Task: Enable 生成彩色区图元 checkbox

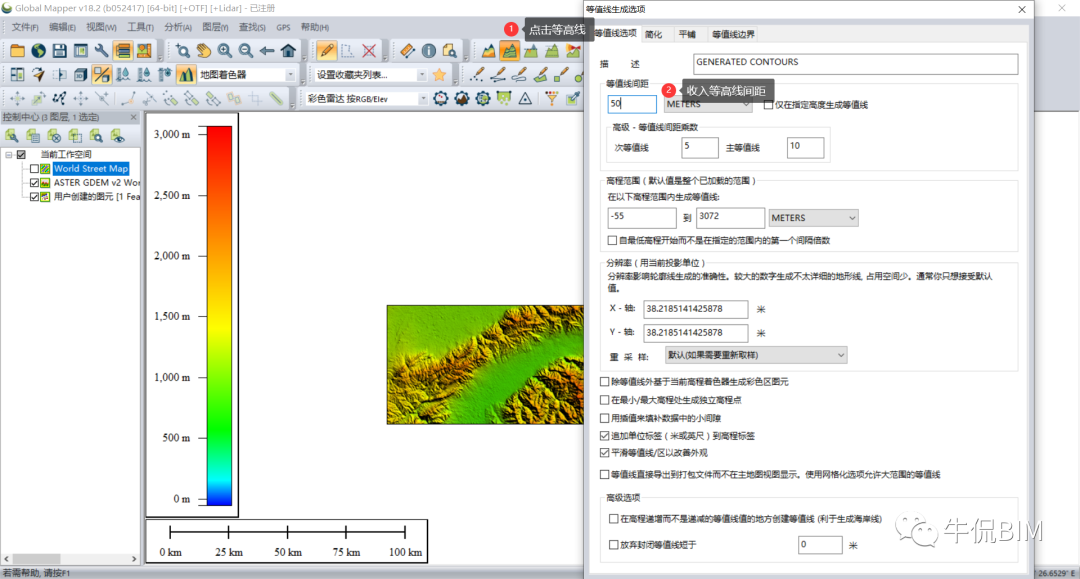Action: [605, 381]
